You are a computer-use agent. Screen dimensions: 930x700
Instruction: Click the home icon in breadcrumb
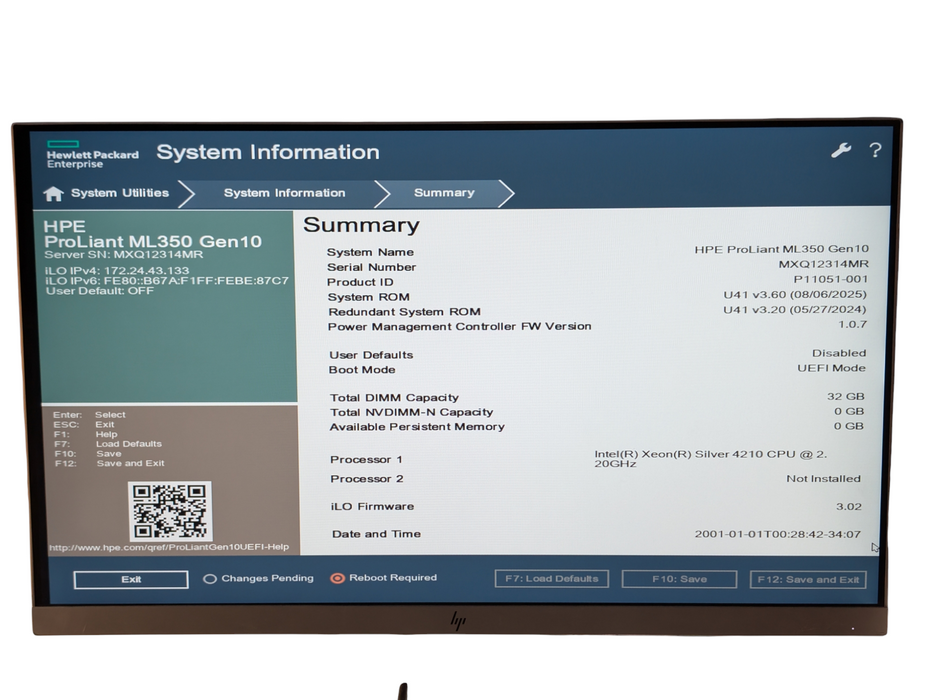pyautogui.click(x=53, y=194)
